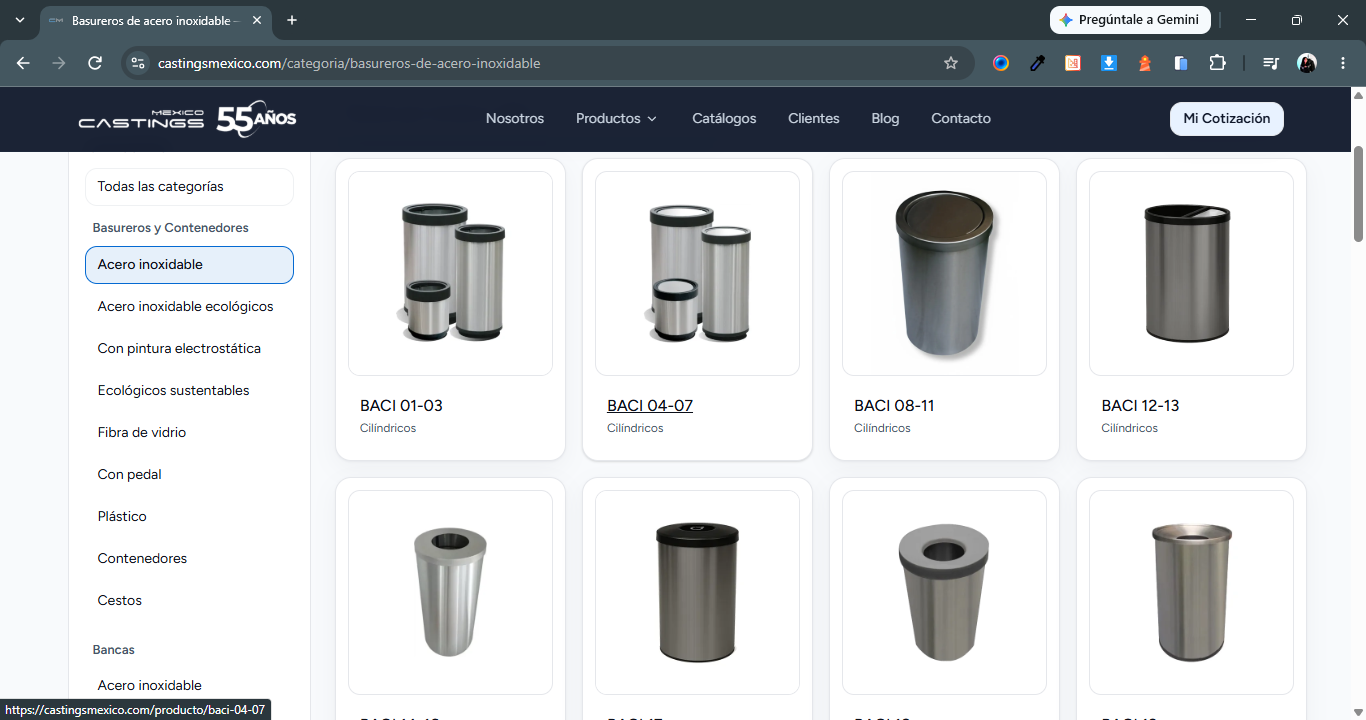Click the page vertical scrollbar
The image size is (1366, 720).
point(1358,194)
